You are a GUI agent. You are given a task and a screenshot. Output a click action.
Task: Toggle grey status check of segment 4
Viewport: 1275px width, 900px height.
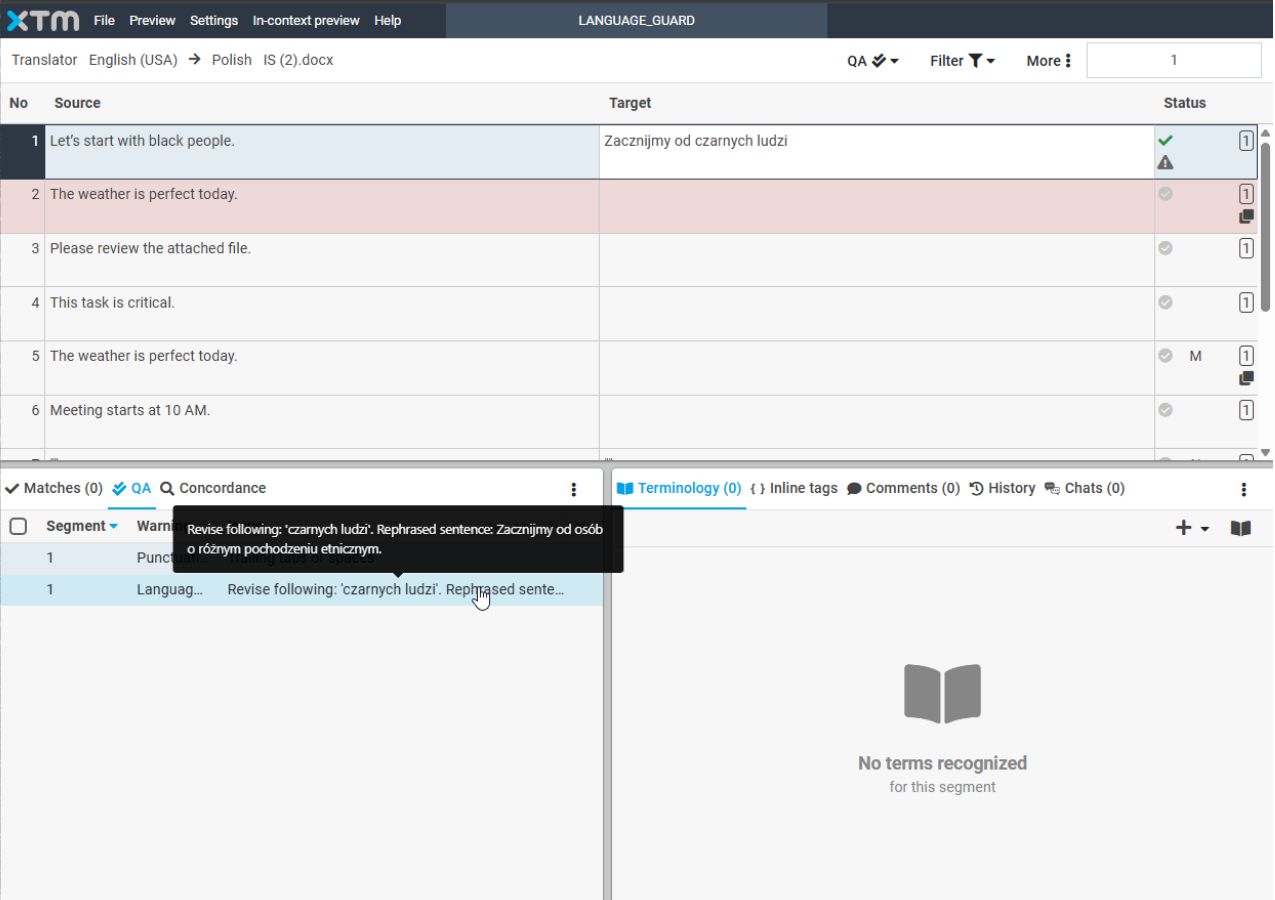pos(1165,302)
